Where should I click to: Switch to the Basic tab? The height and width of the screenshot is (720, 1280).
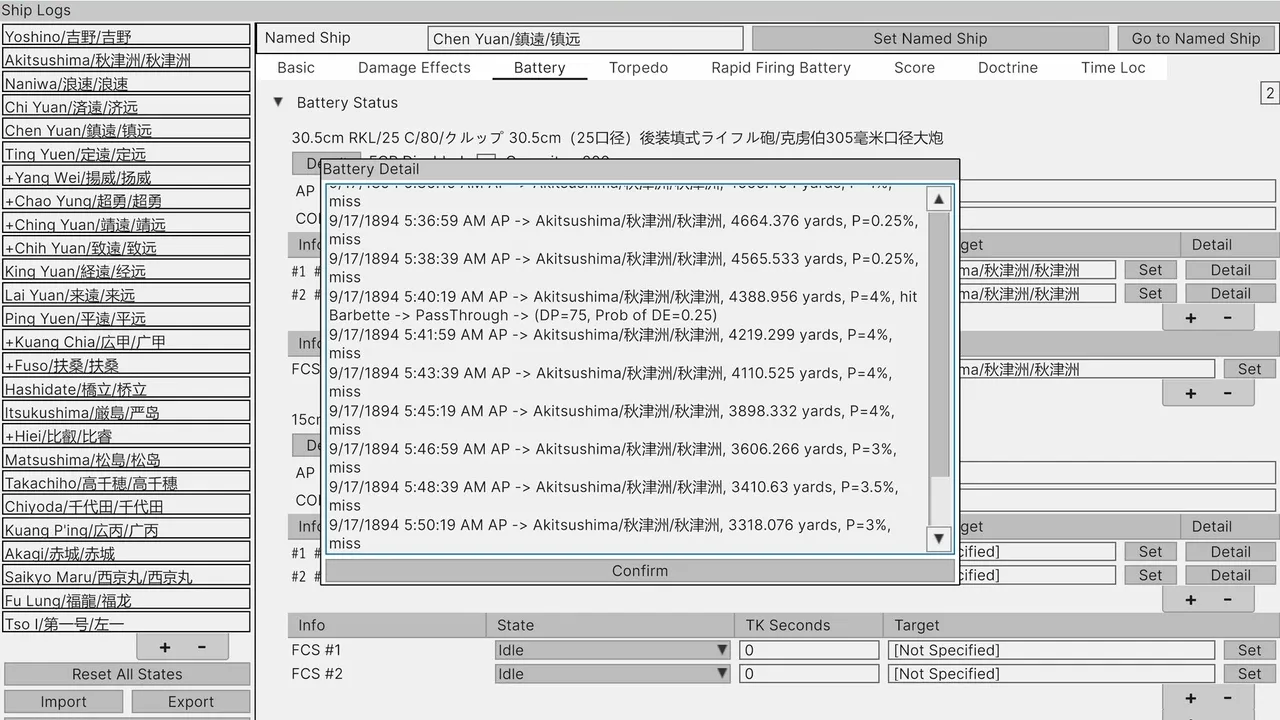coord(296,68)
